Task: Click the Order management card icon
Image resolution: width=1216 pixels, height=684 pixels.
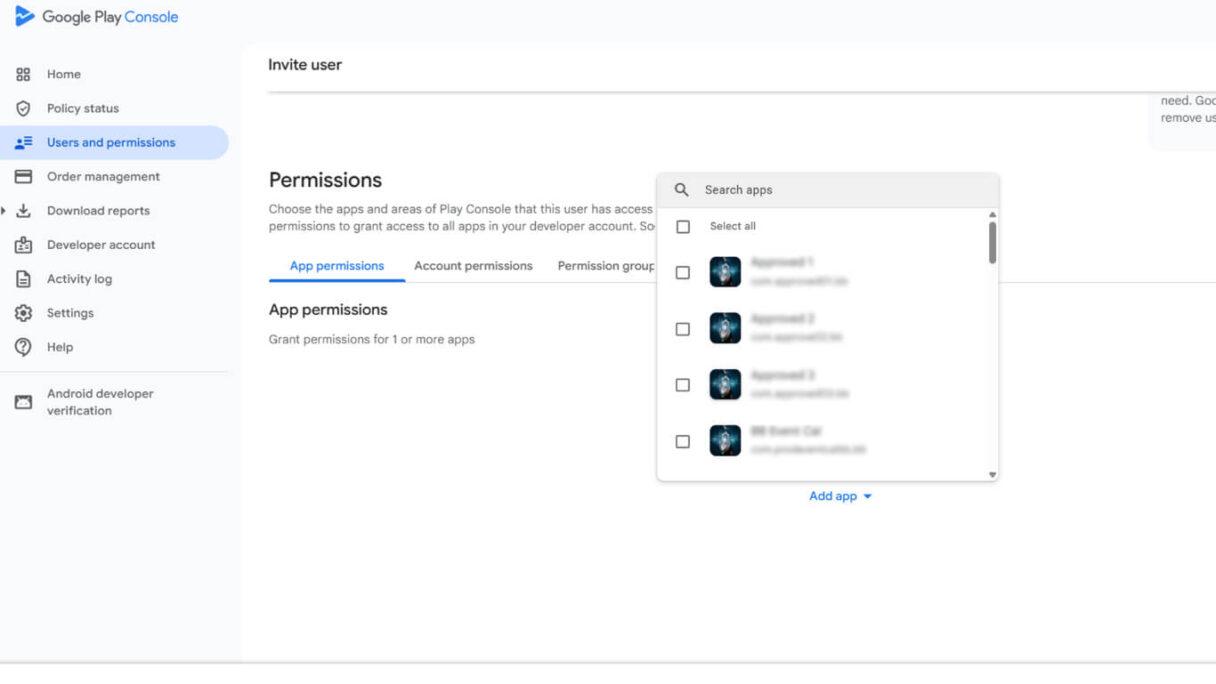Action: pyautogui.click(x=23, y=176)
